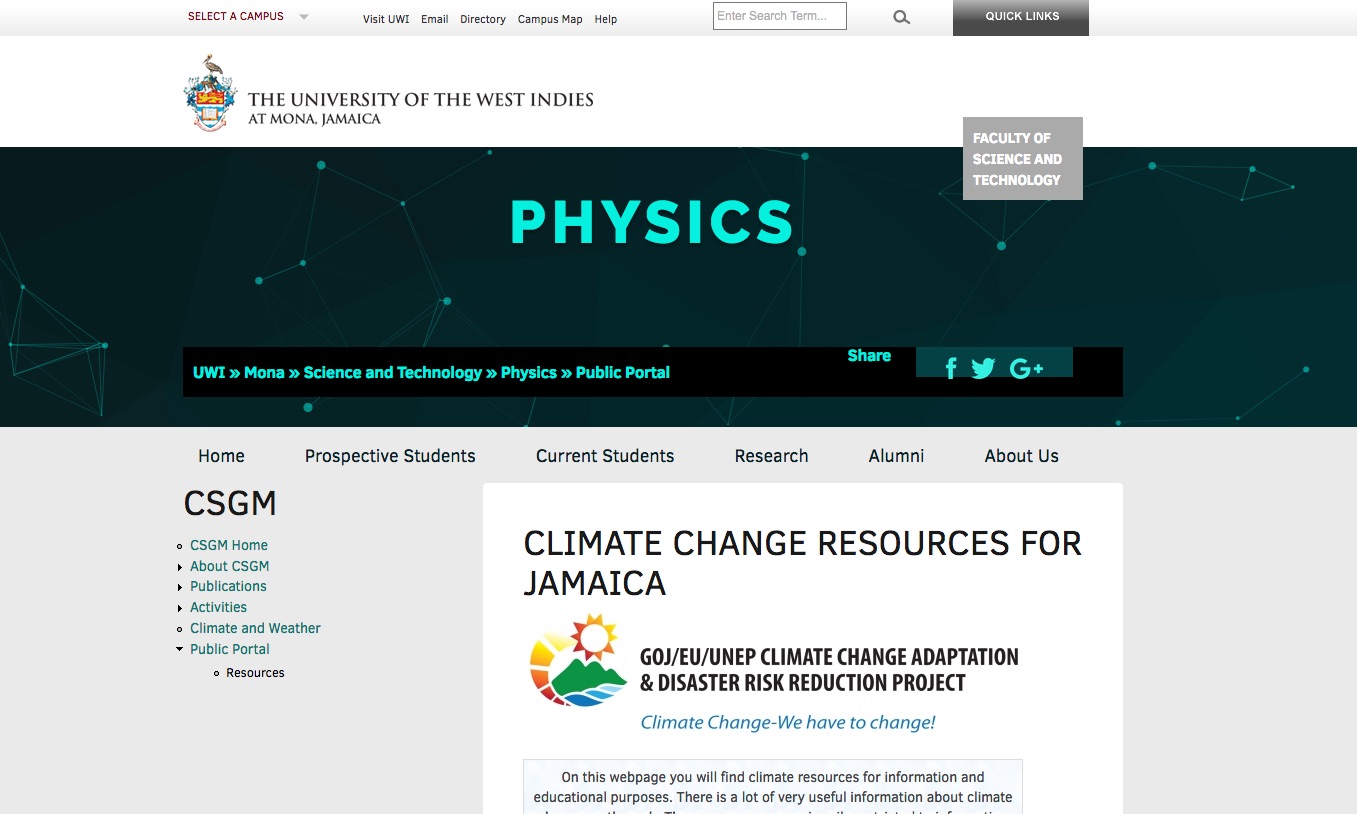This screenshot has width=1357, height=814.
Task: Click Science and Technology breadcrumb link
Action: pos(393,372)
